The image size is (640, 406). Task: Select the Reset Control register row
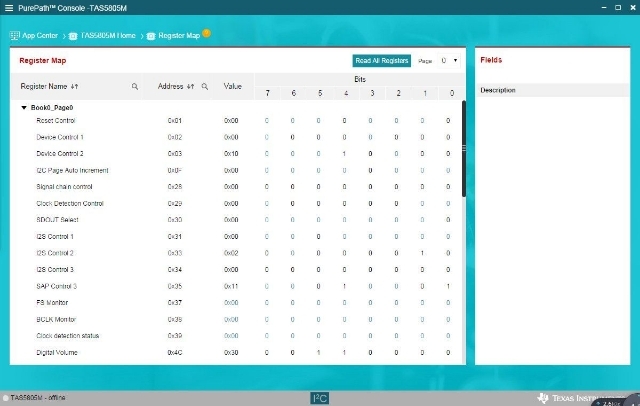(56, 121)
